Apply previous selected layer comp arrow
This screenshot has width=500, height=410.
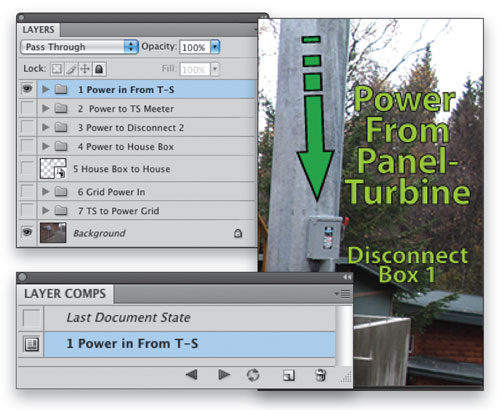coord(191,375)
